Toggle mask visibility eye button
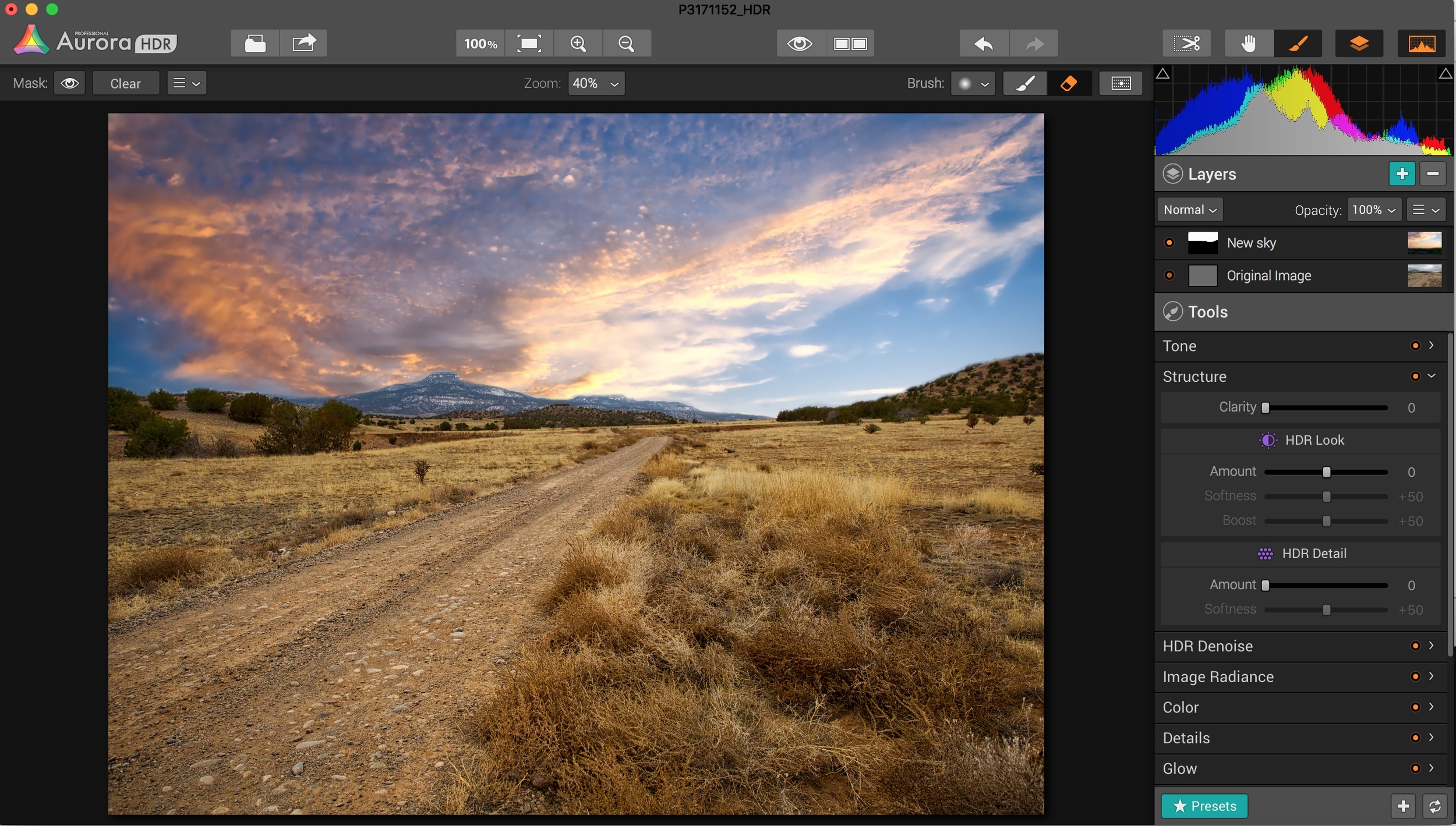 pos(70,83)
